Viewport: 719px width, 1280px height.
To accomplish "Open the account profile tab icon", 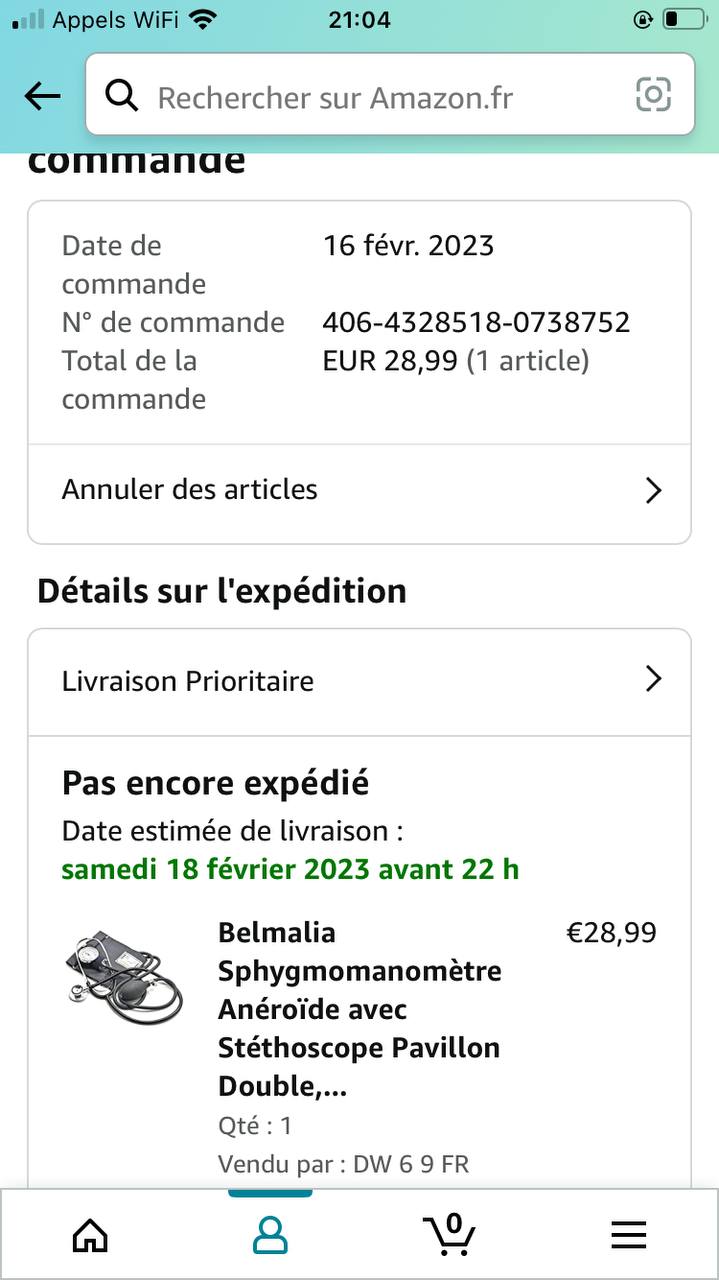I will pyautogui.click(x=270, y=1235).
